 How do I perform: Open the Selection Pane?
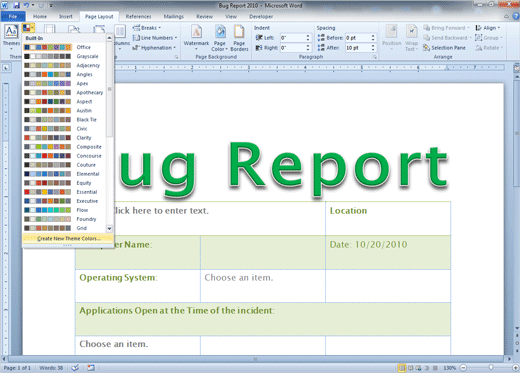click(444, 48)
